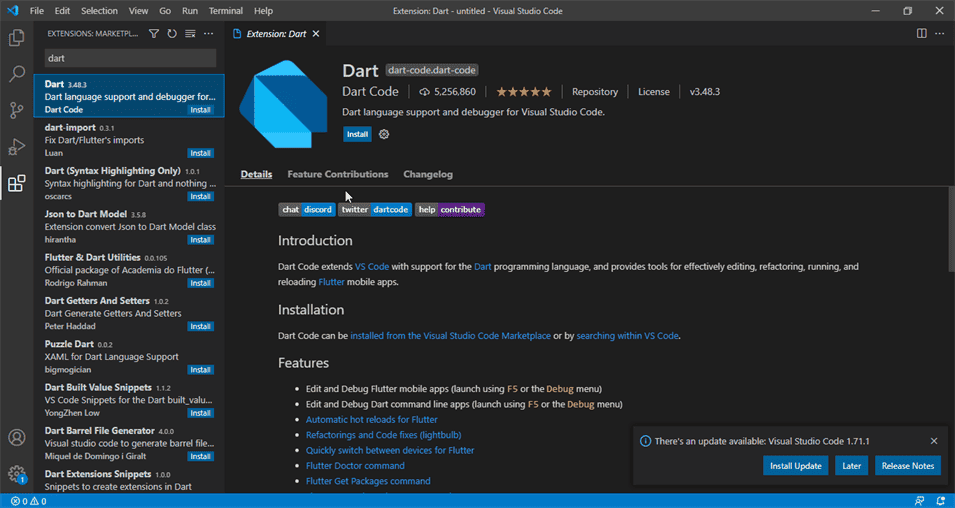Image resolution: width=955 pixels, height=508 pixels.
Task: Install Dart Barrel File Generator
Action: point(200,456)
